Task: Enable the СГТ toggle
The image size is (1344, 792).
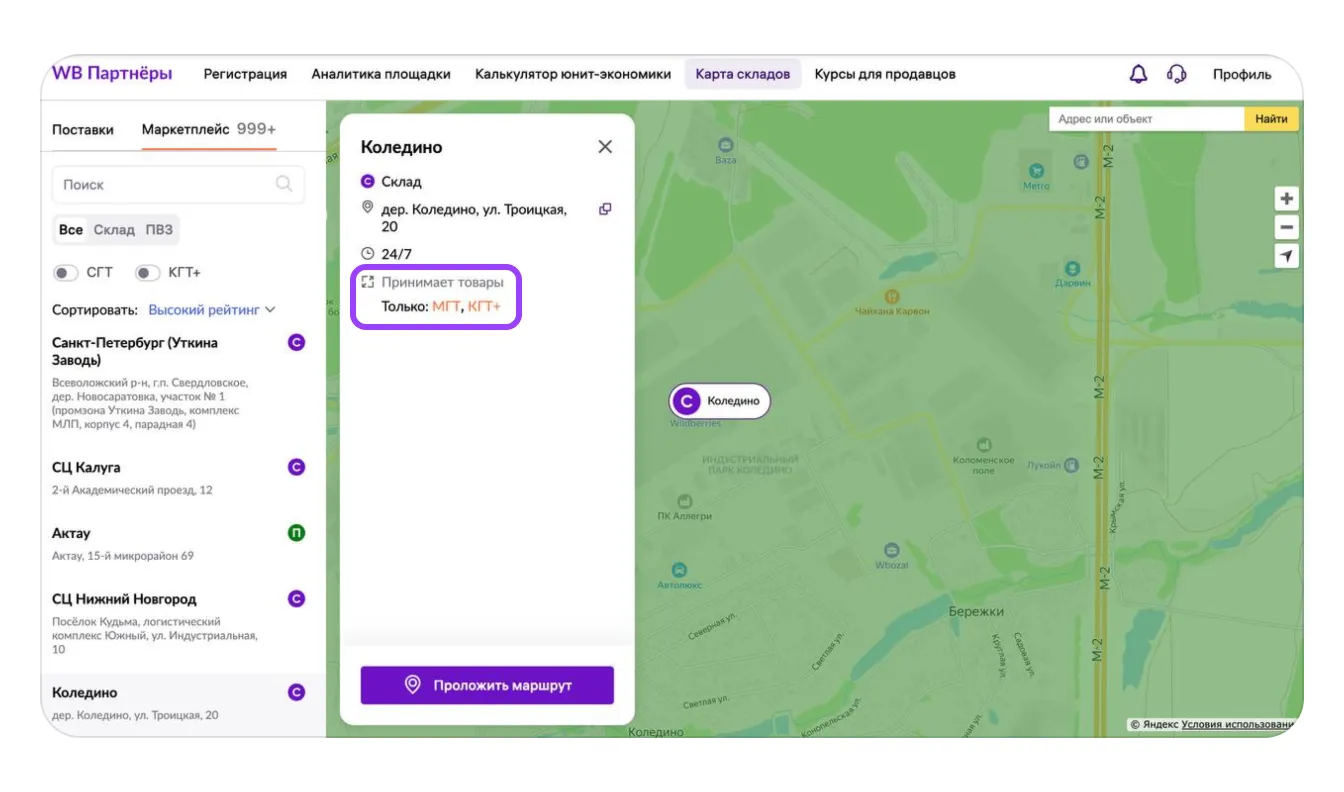Action: click(x=66, y=273)
